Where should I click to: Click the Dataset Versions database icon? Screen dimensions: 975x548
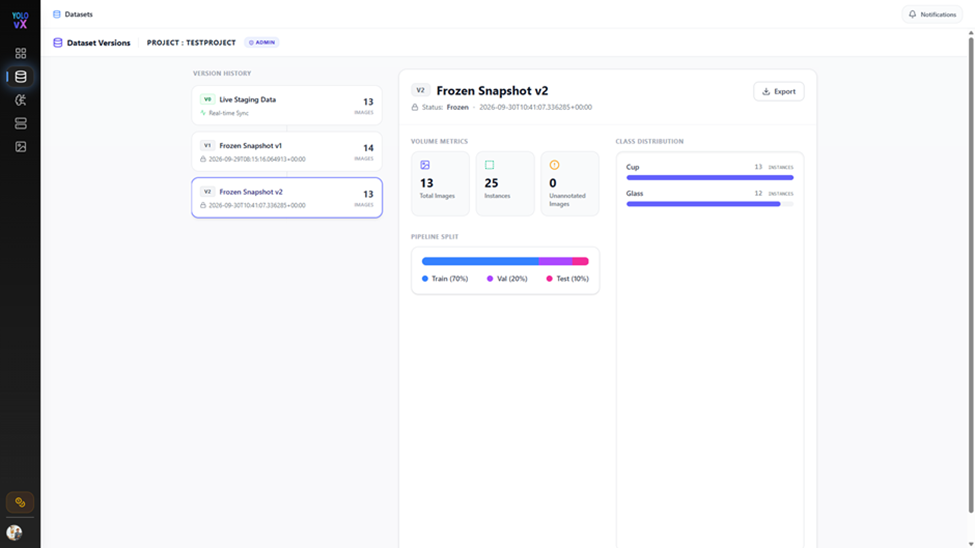pyautogui.click(x=58, y=43)
